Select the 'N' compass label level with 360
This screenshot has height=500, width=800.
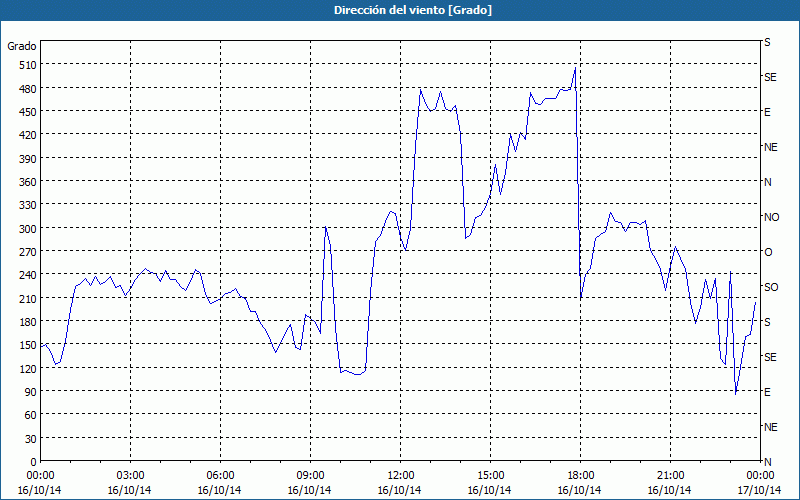(767, 182)
